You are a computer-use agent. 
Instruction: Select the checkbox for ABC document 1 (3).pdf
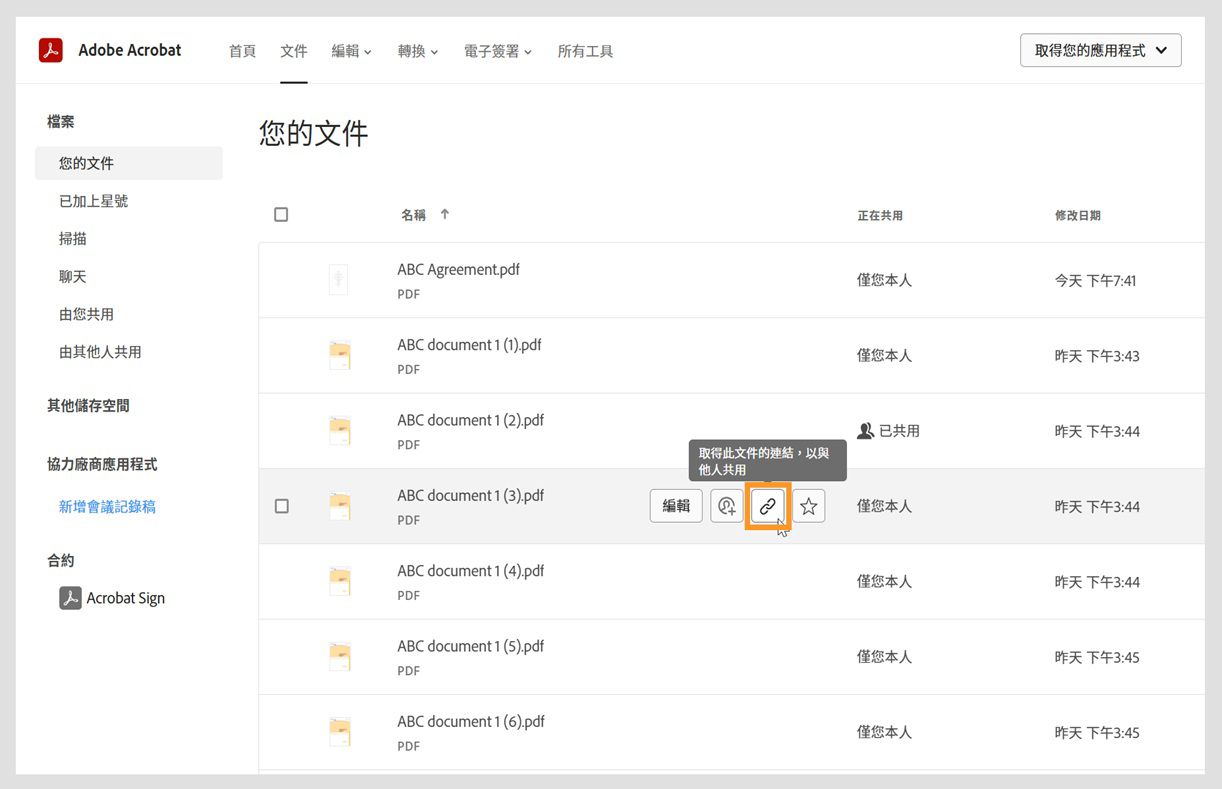pyautogui.click(x=281, y=506)
